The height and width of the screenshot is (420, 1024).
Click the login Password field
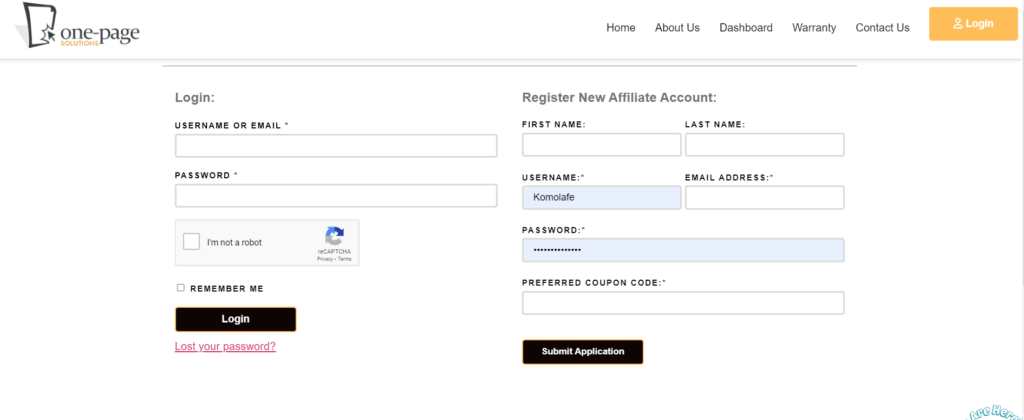coord(335,196)
